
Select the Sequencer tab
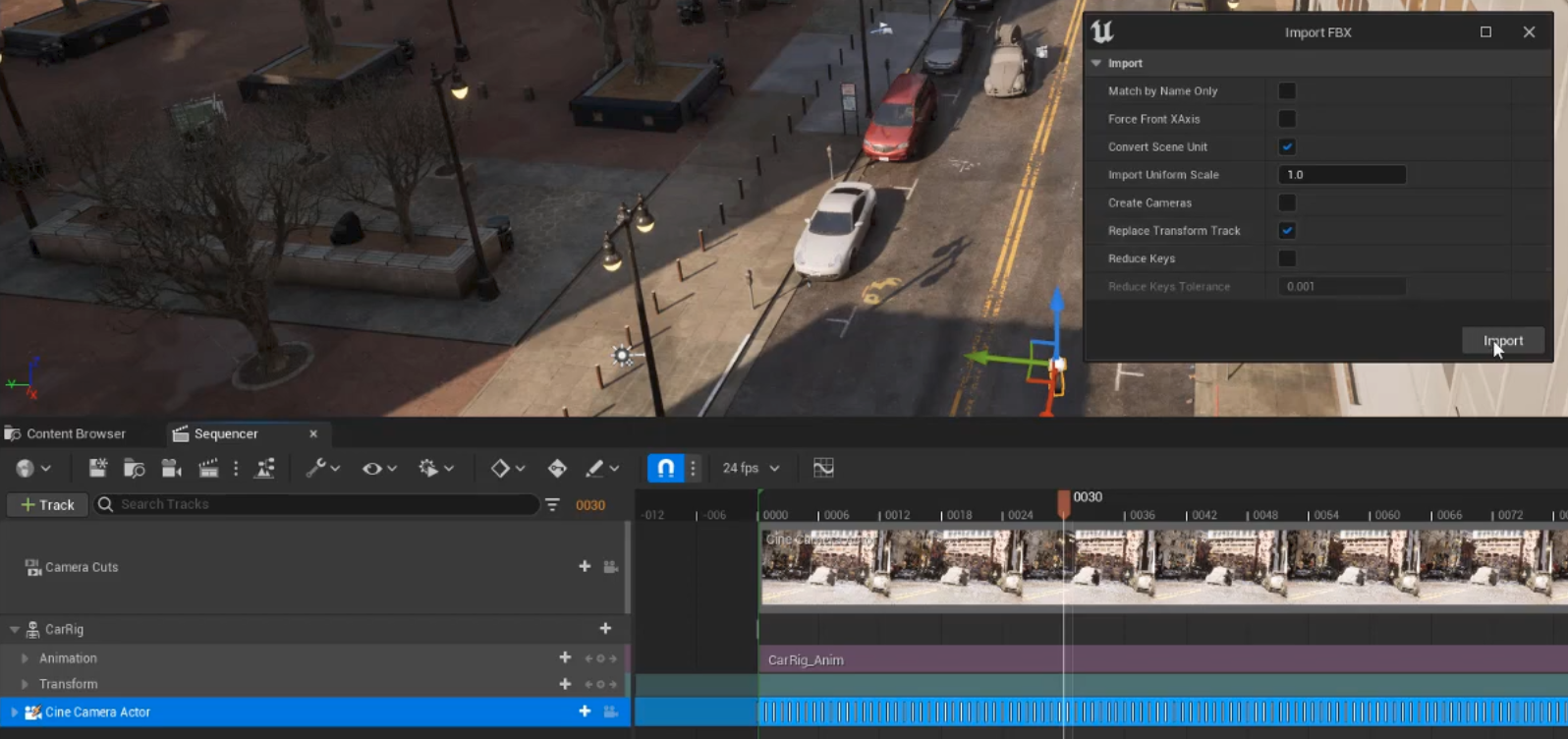coord(225,434)
